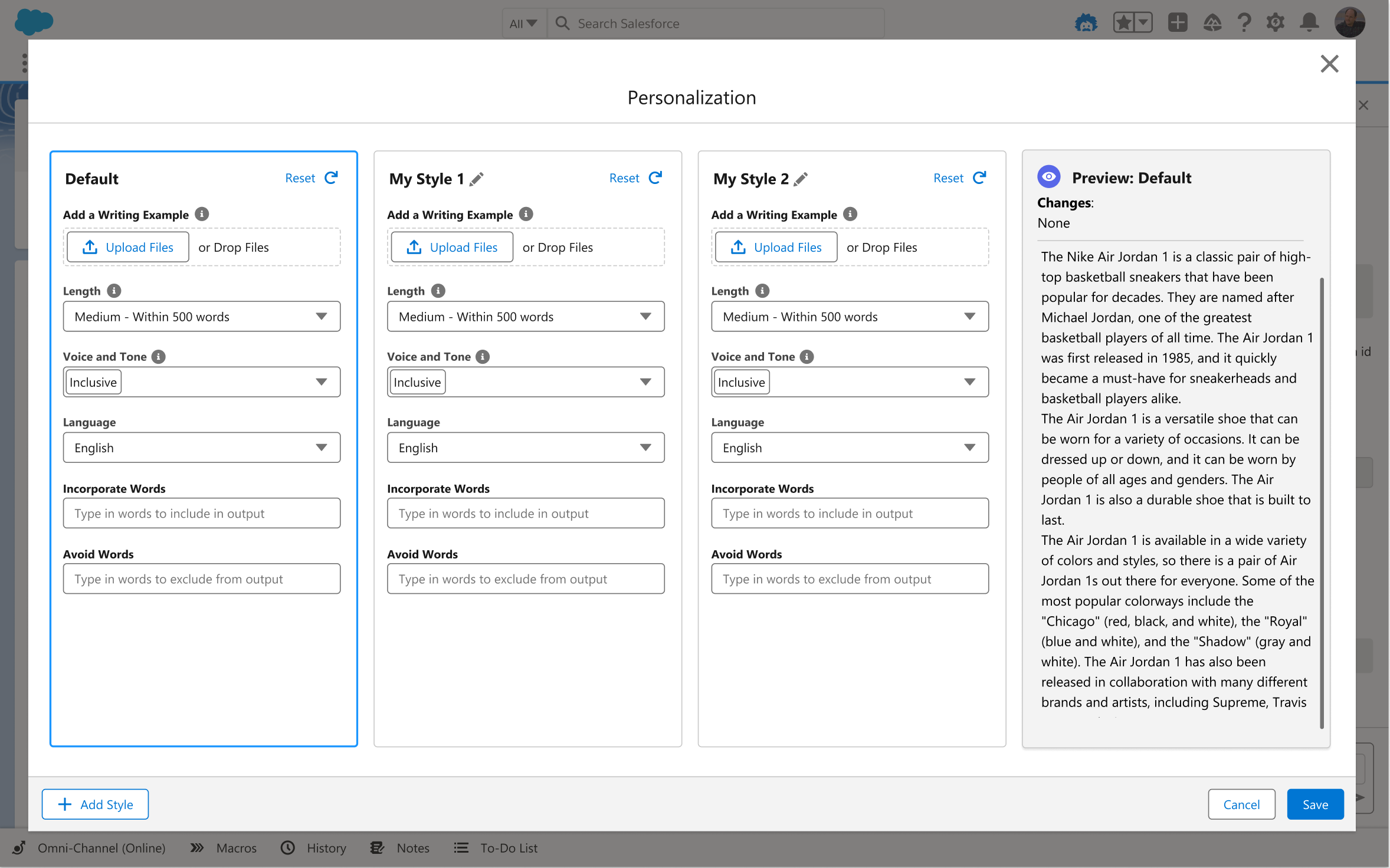Expand Length dropdown in Default style
This screenshot has height=868, width=1390.
[x=202, y=317]
